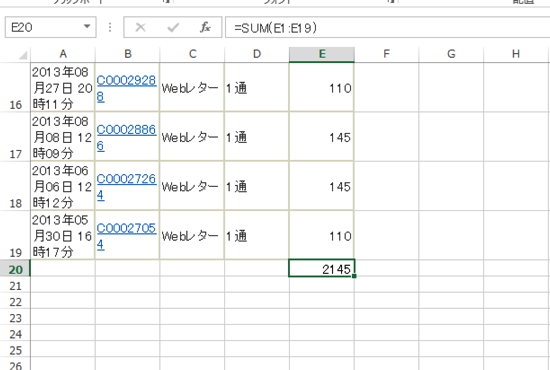Cancel formula entry with the X icon
Screen dimensions: 550x370
click(140, 27)
